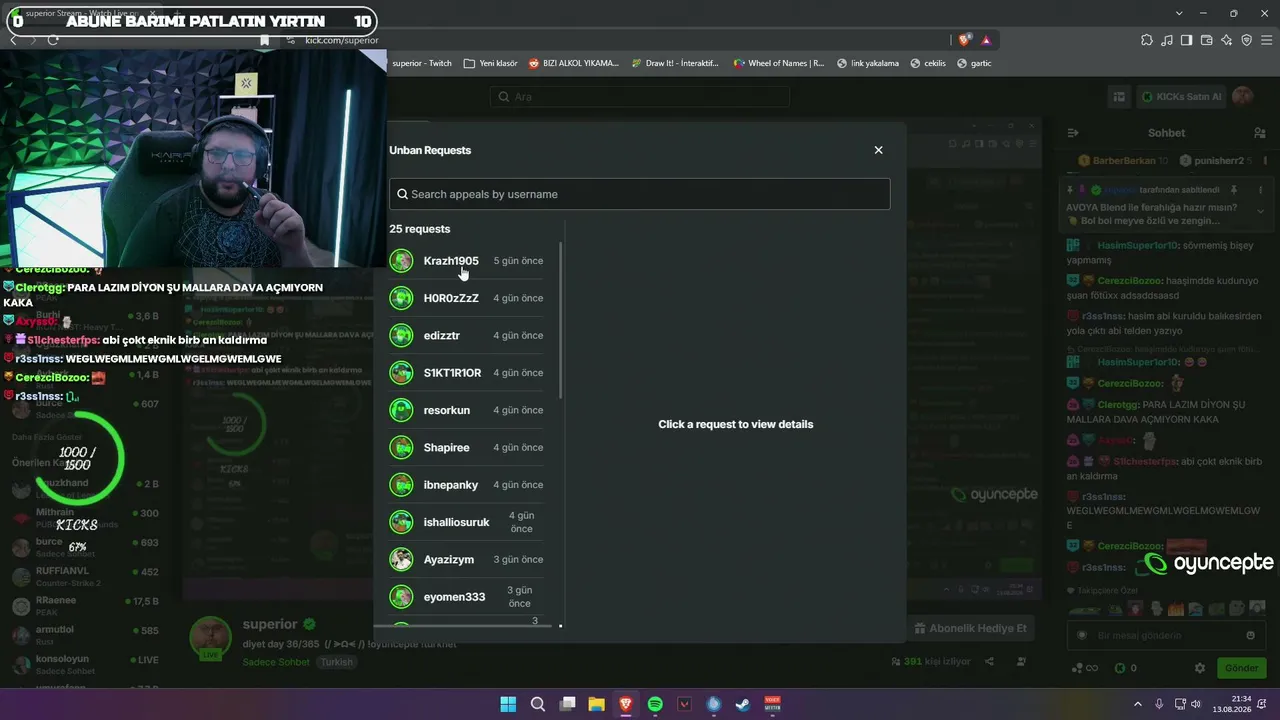1280x720 pixels.
Task: Show hidden system tray icons chevron
Action: tap(1137, 704)
